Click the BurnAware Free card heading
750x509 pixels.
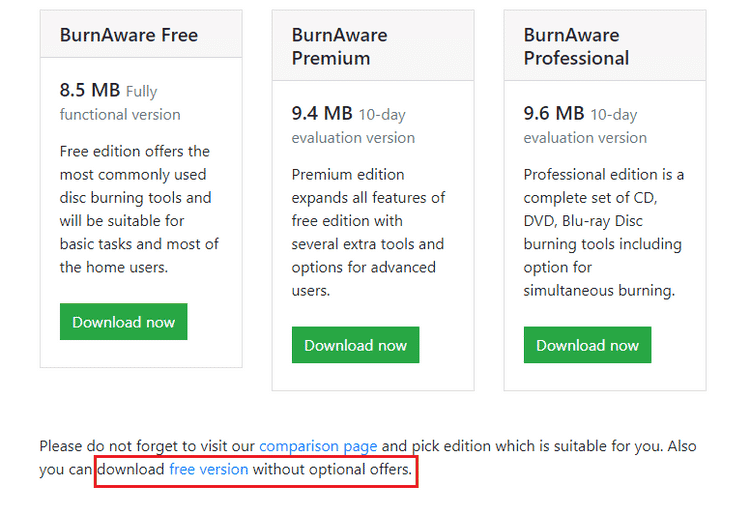point(129,35)
